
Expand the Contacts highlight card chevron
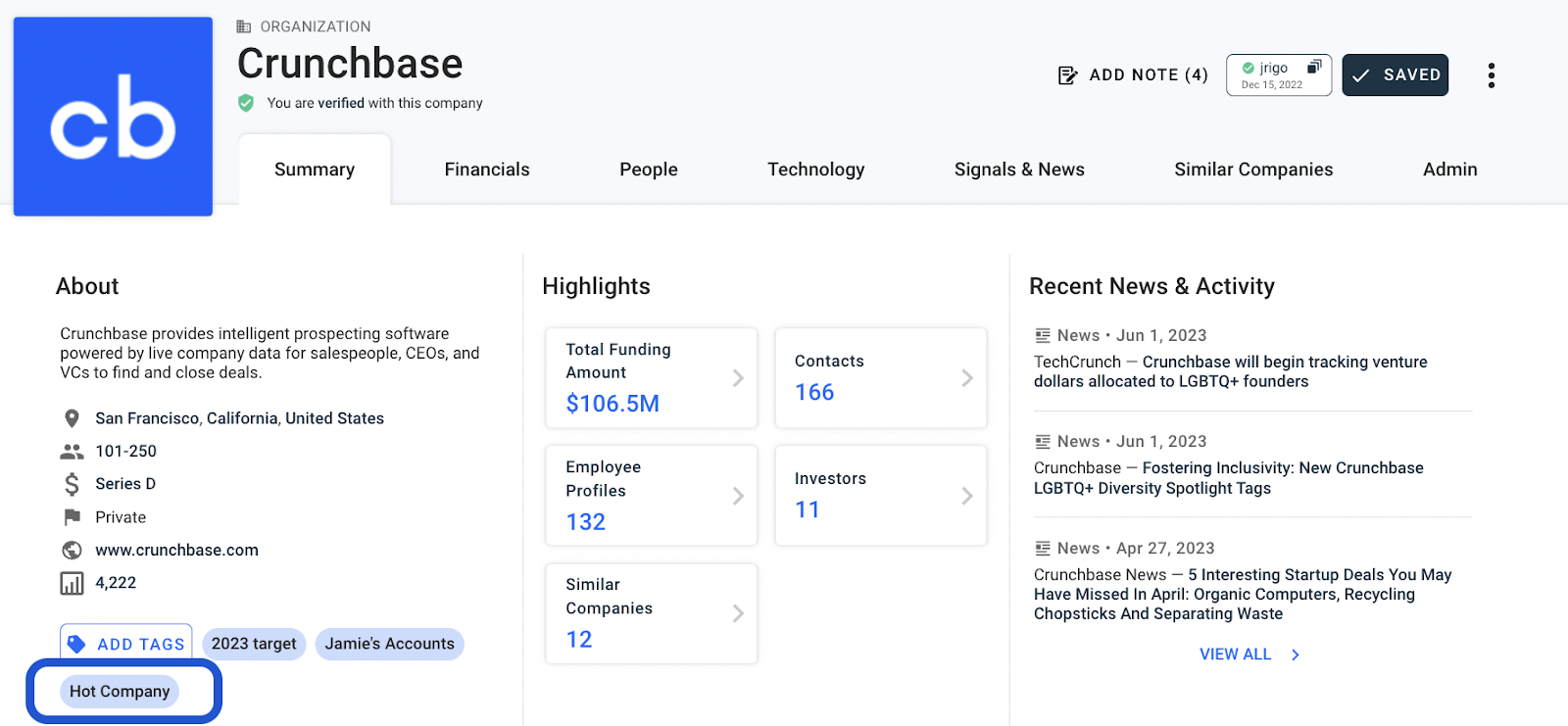[x=966, y=378]
